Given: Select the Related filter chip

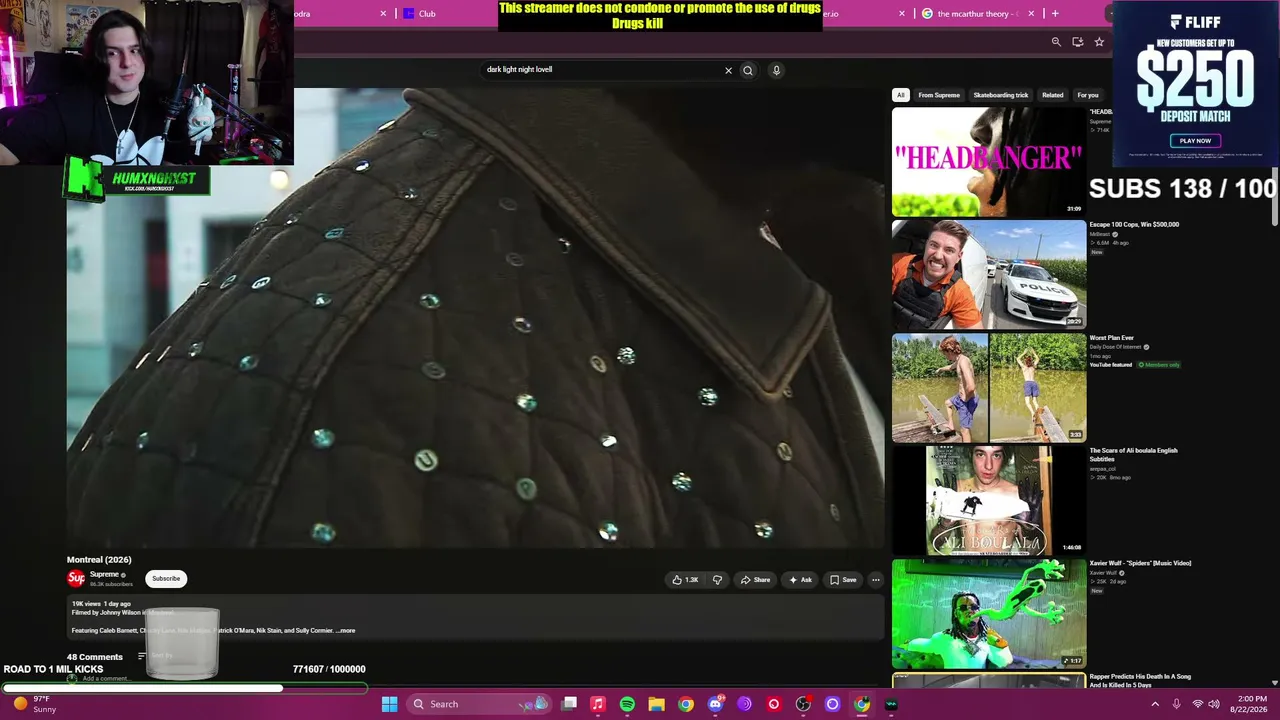Looking at the screenshot, I should point(1053,95).
